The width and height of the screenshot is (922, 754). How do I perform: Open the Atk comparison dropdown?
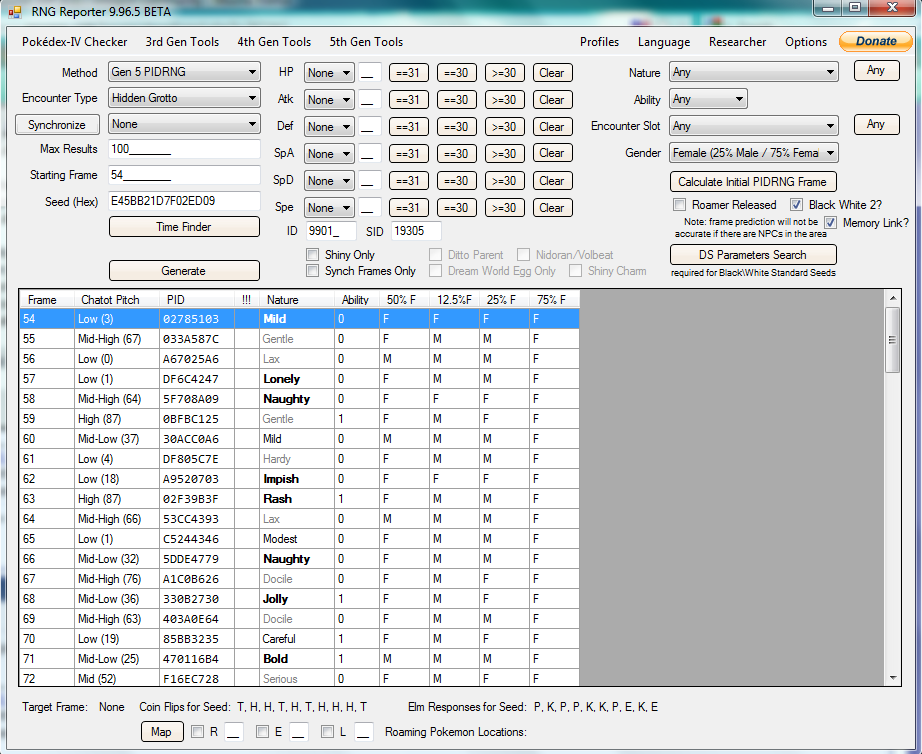(x=329, y=100)
